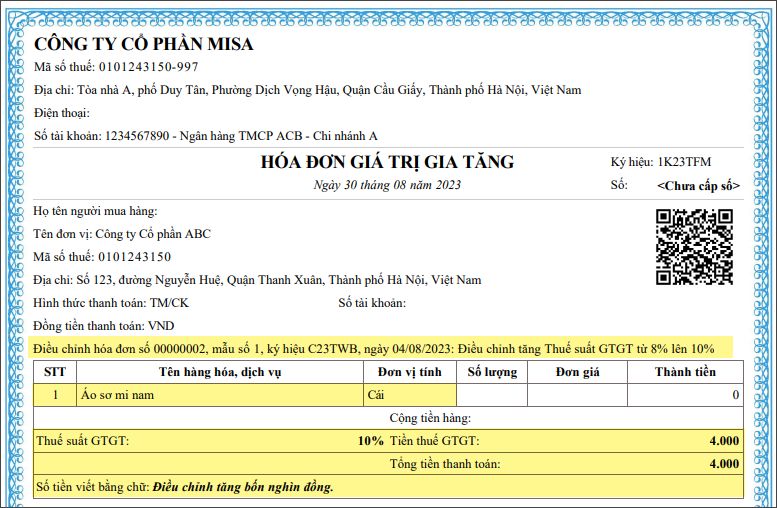Image resolution: width=777 pixels, height=508 pixels.
Task: Click the empty Số lượng cell in row 1
Action: (x=492, y=396)
